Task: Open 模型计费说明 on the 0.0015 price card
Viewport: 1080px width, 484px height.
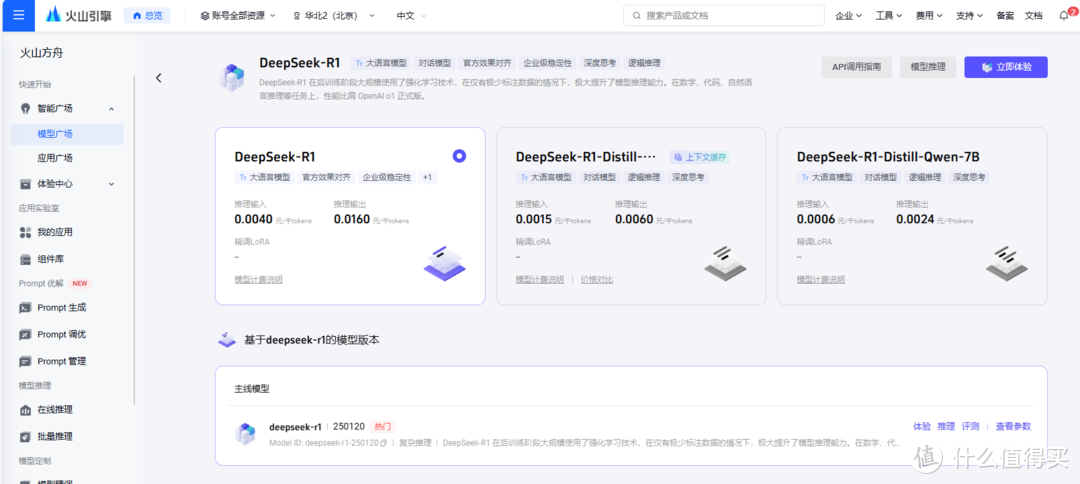Action: point(540,280)
